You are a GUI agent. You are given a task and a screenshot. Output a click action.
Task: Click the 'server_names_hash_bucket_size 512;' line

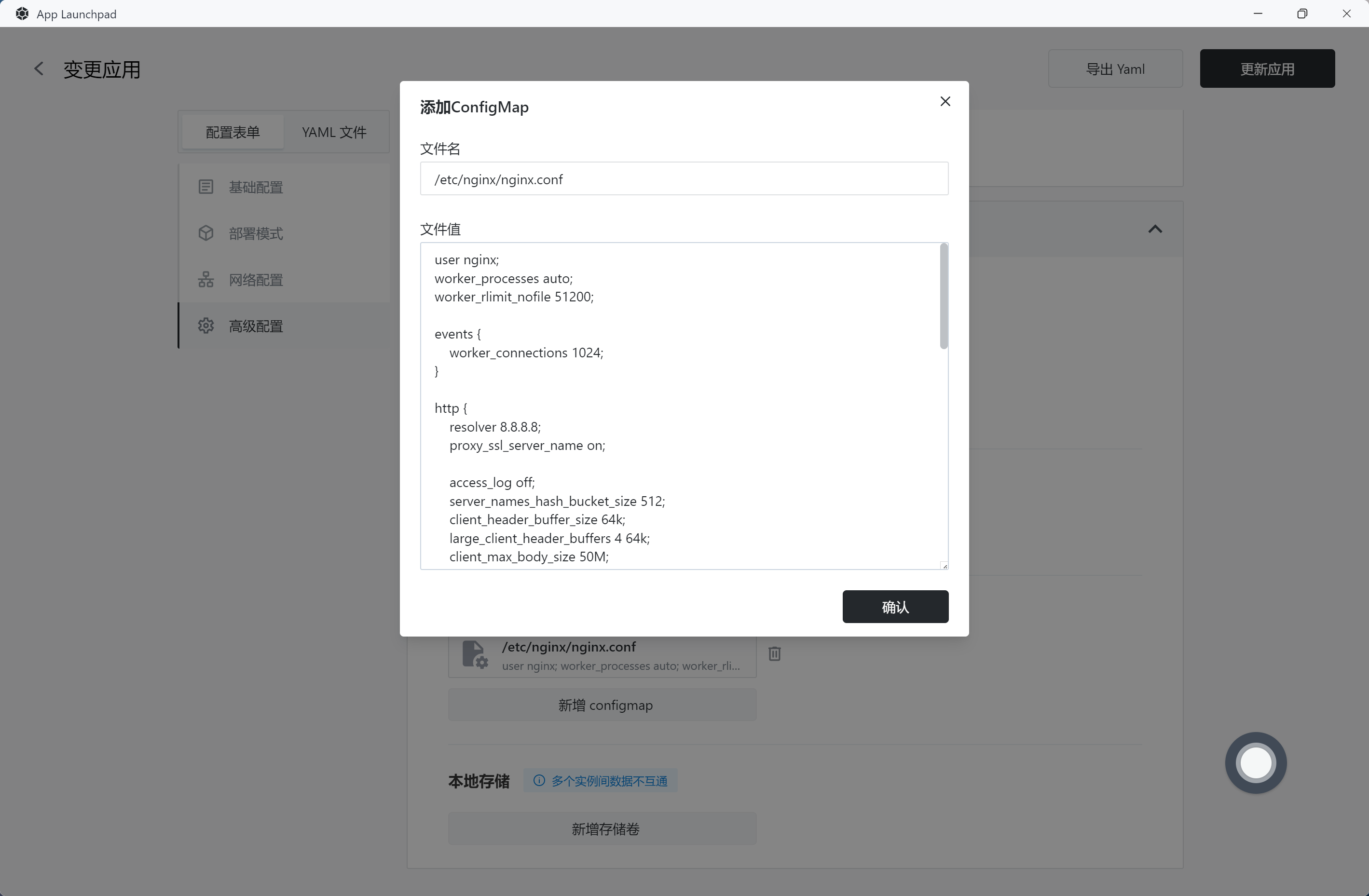coord(557,501)
